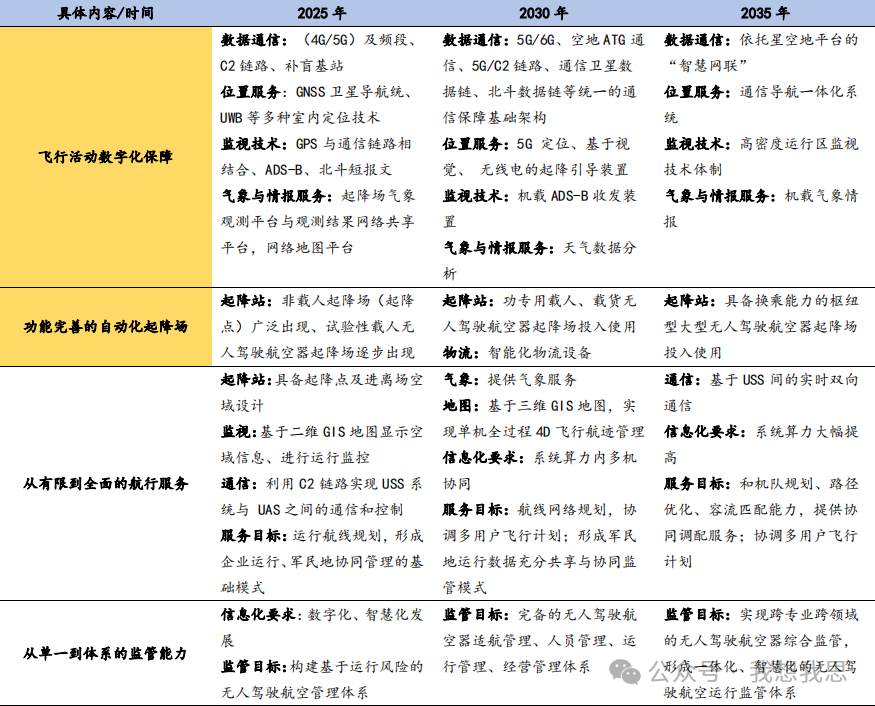Click the line "气象: 提供气象服务"
The image size is (875, 706).
click(509, 380)
